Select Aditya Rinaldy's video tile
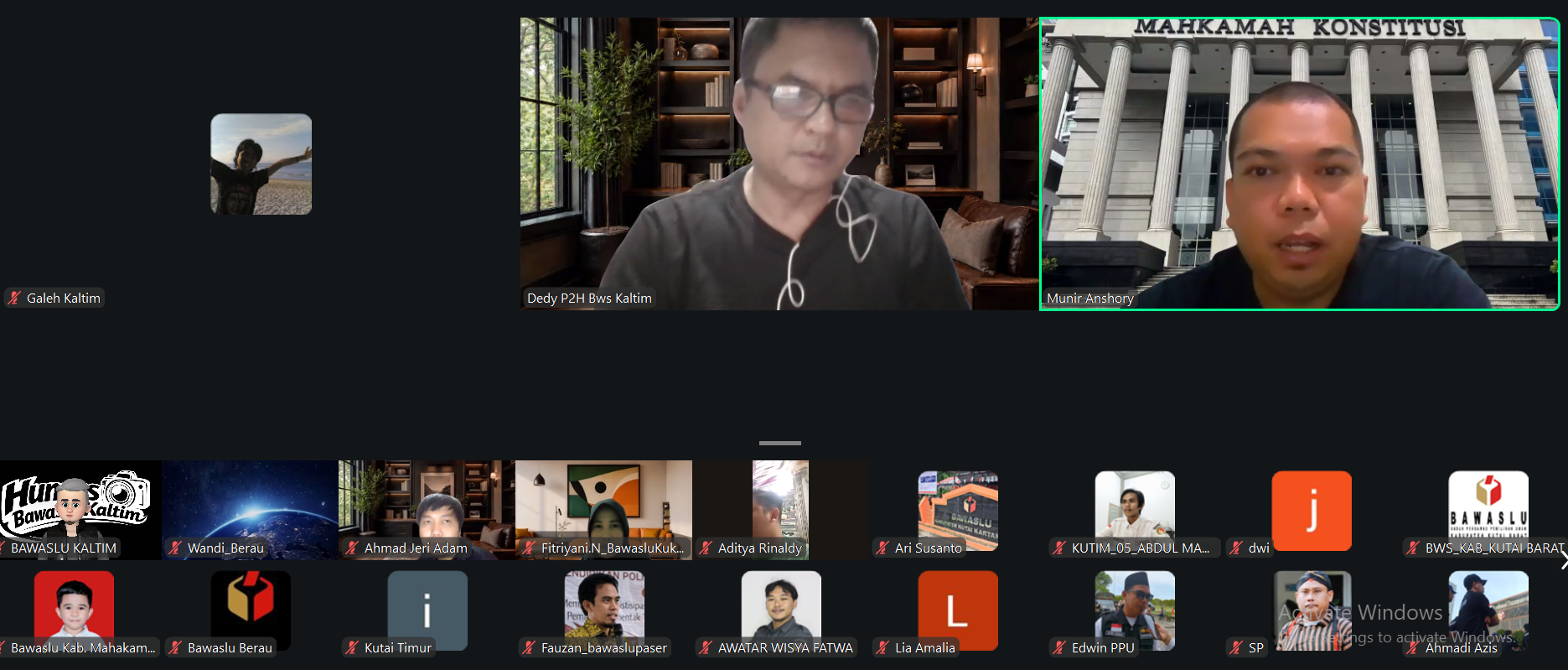1568x670 pixels. pos(780,510)
